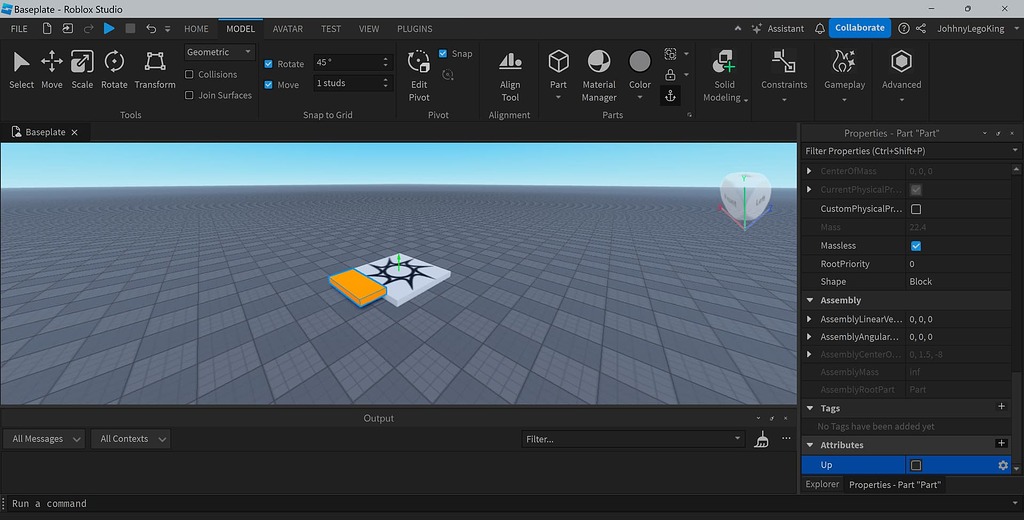Click the Collaborate button

coord(859,28)
